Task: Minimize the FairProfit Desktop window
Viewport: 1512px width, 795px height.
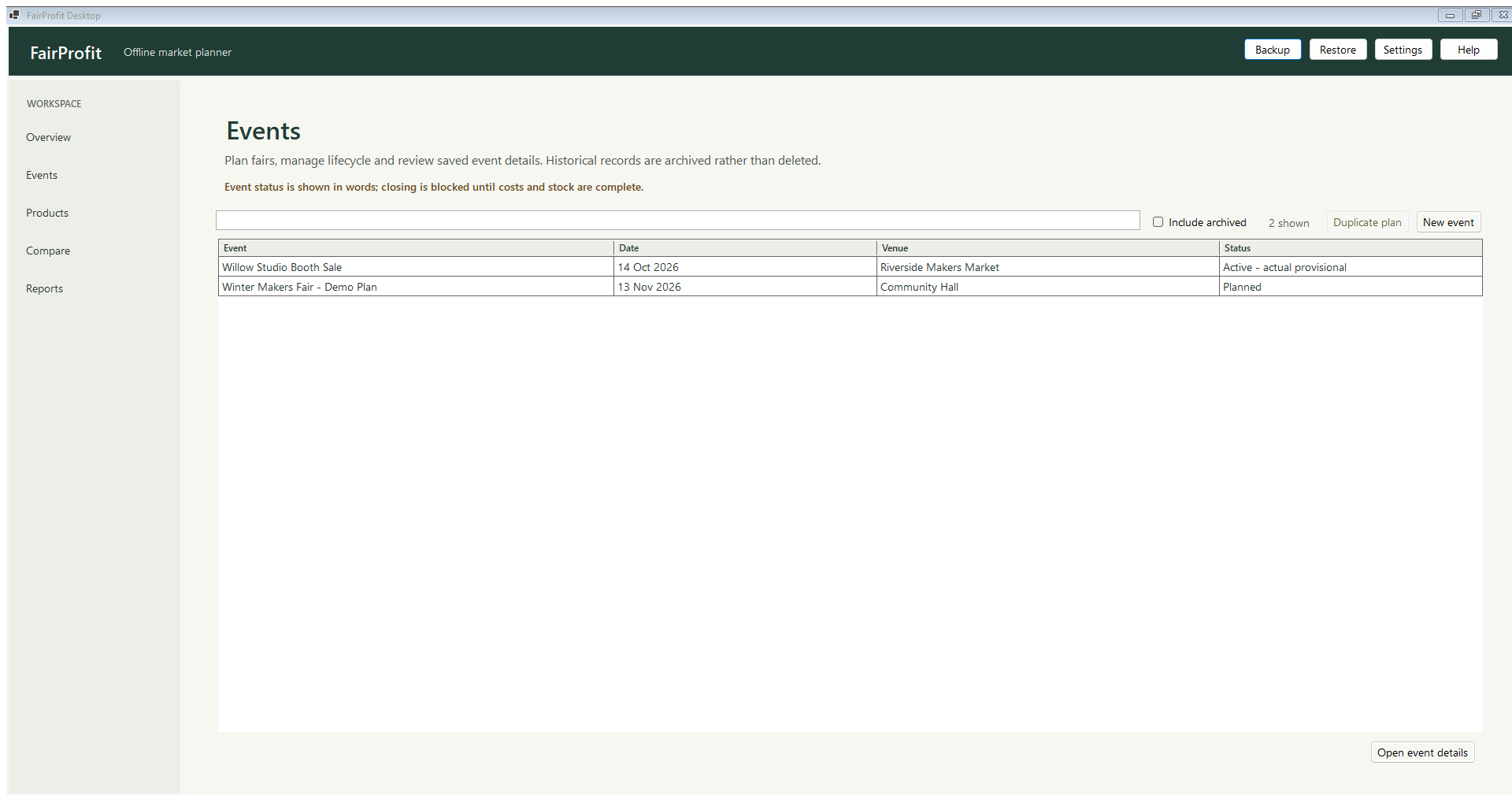Action: pos(1450,15)
